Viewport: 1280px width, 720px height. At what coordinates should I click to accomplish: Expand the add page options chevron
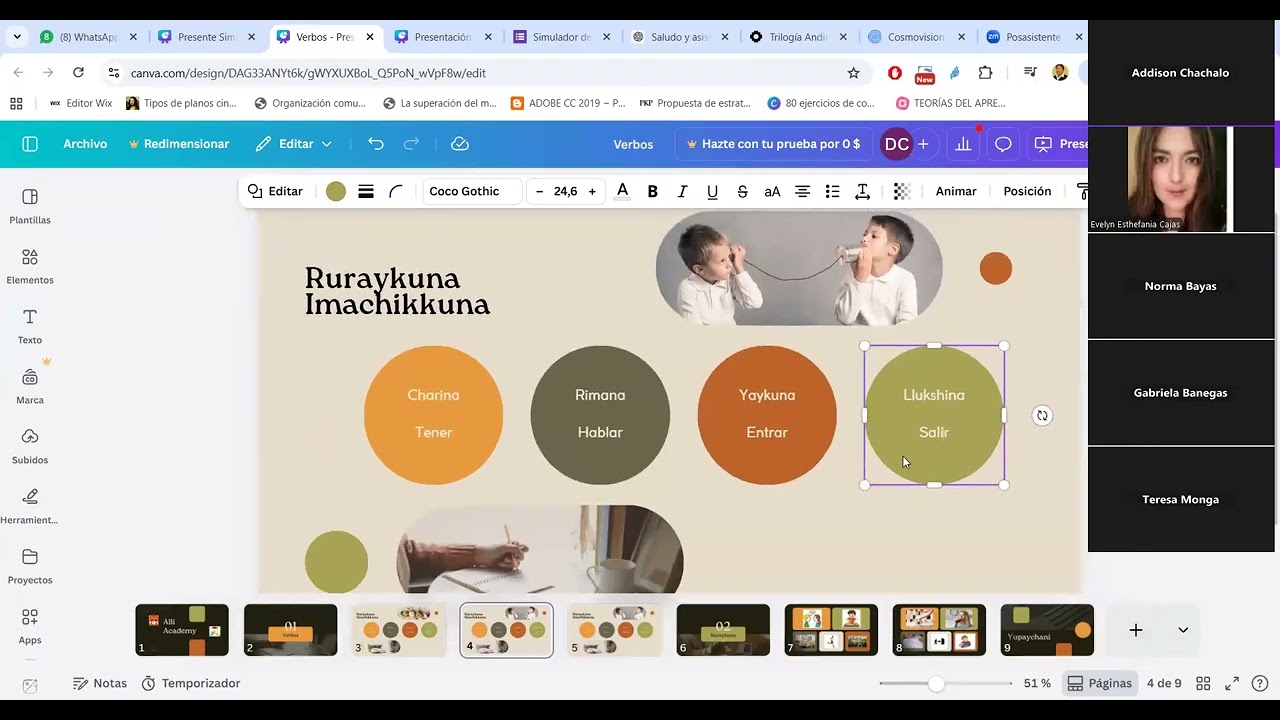[1183, 630]
